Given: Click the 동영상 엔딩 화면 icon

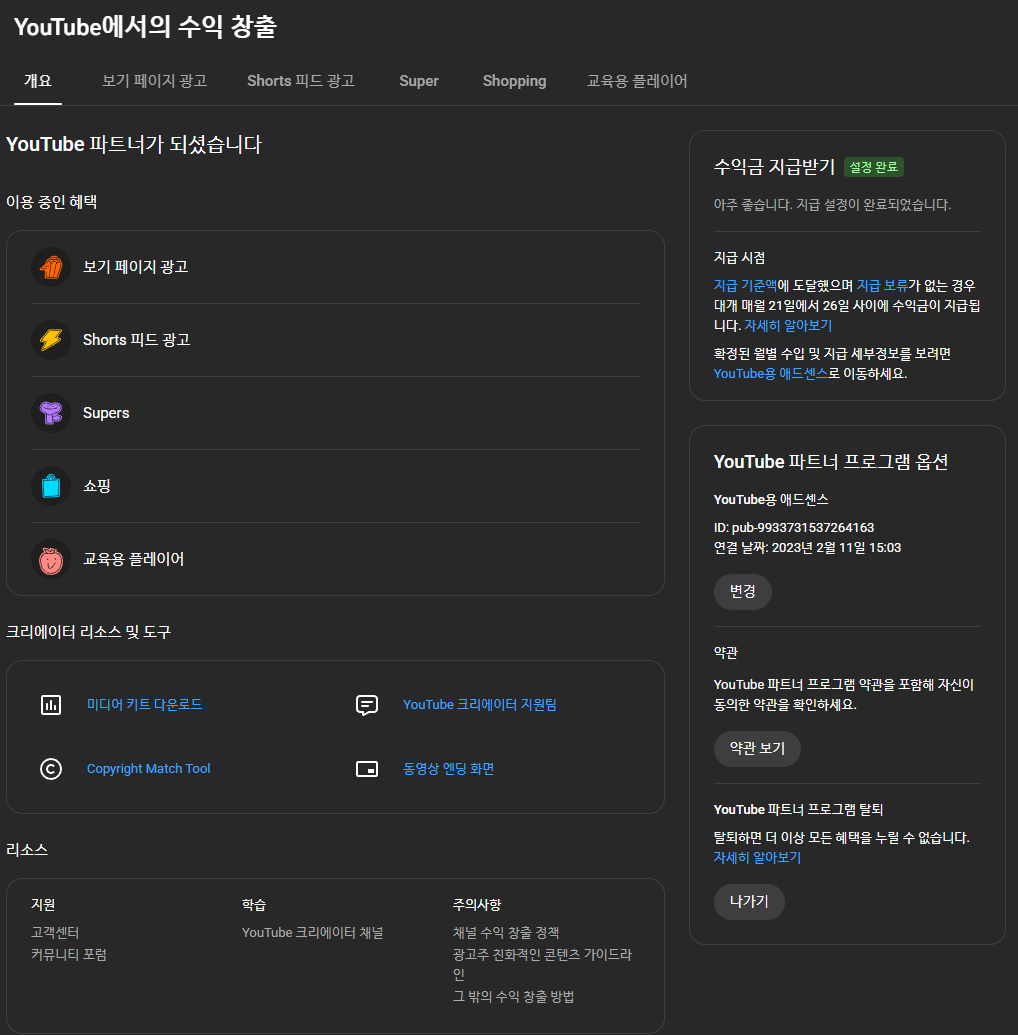Looking at the screenshot, I should [x=367, y=769].
